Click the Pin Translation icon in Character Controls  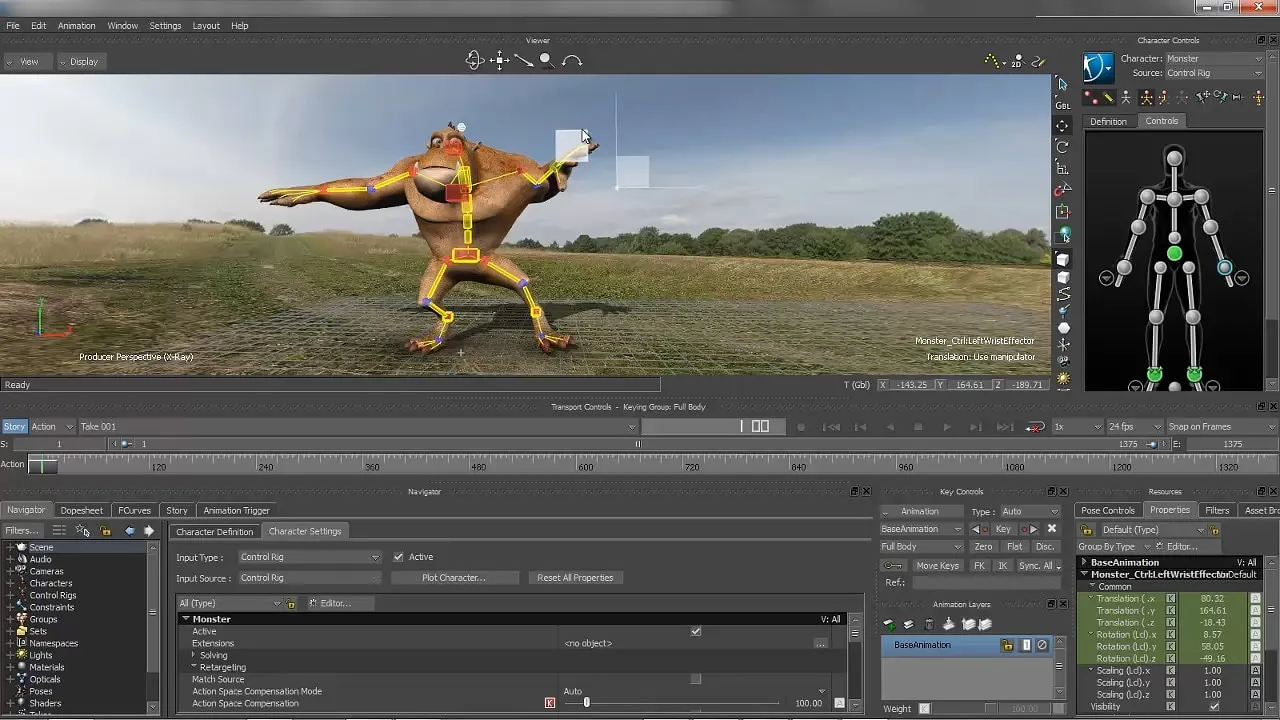(x=1202, y=98)
